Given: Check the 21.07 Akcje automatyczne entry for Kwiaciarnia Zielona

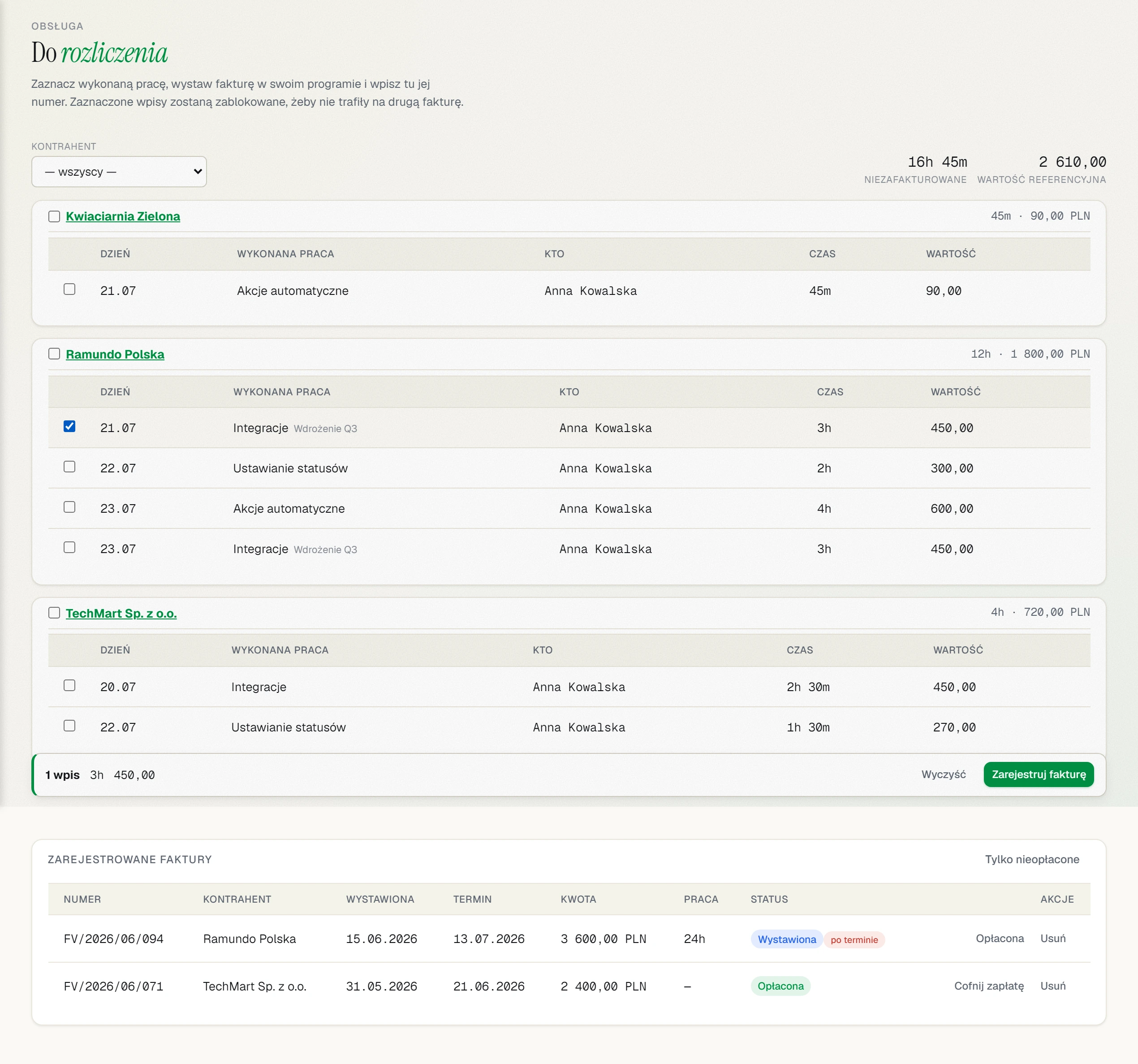Looking at the screenshot, I should tap(69, 289).
